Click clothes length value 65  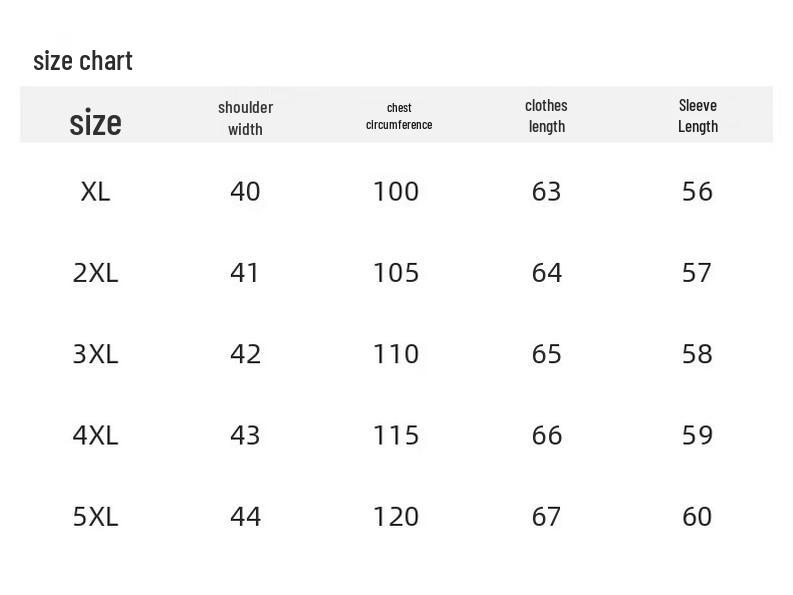coord(546,354)
